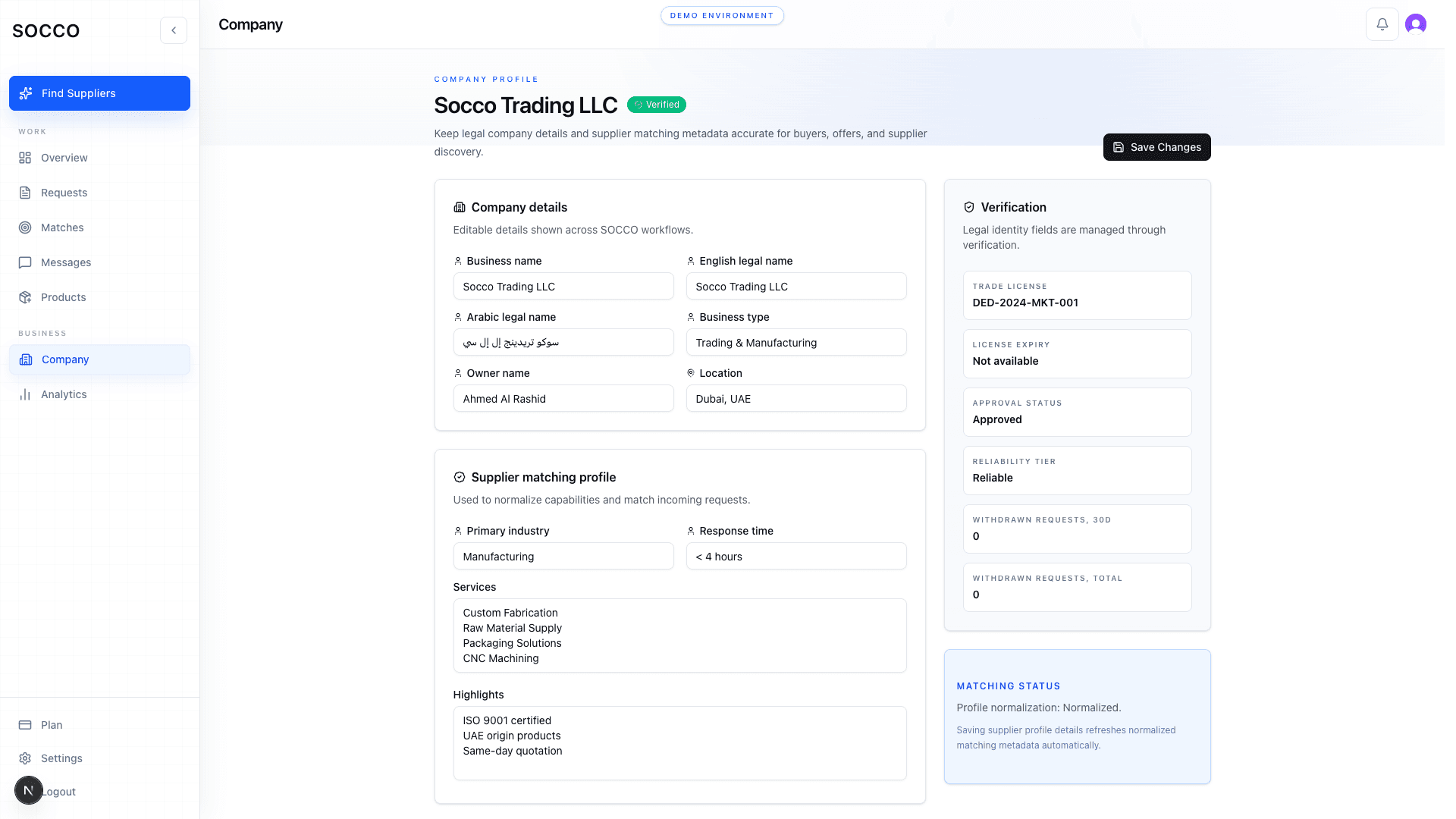The height and width of the screenshot is (819, 1456).
Task: Go to the Overview page
Action: point(99,158)
